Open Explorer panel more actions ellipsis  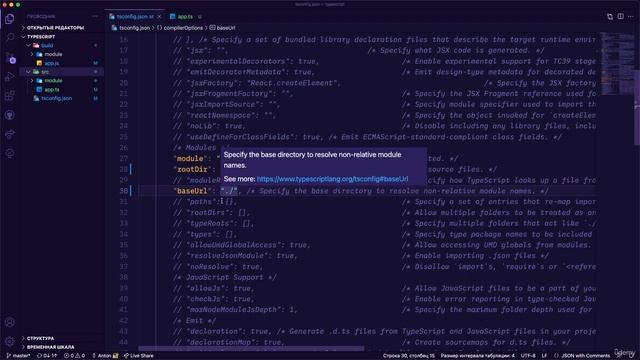(95, 16)
